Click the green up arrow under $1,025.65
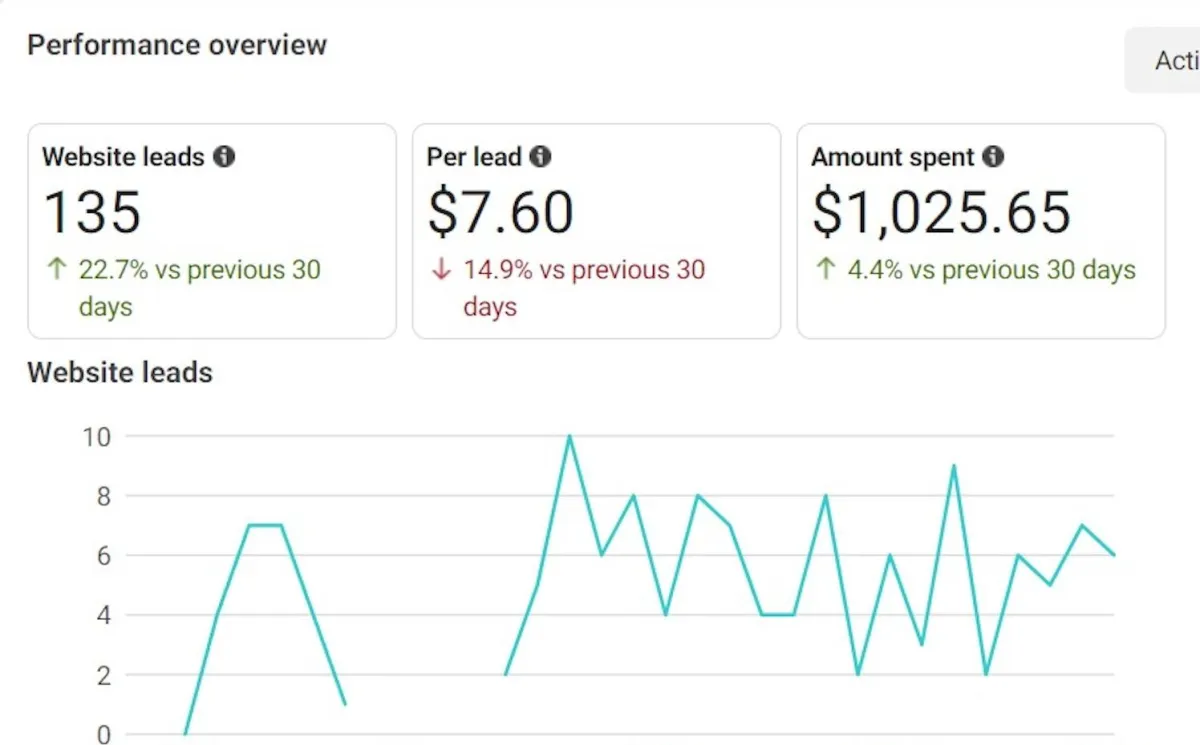 (x=826, y=269)
